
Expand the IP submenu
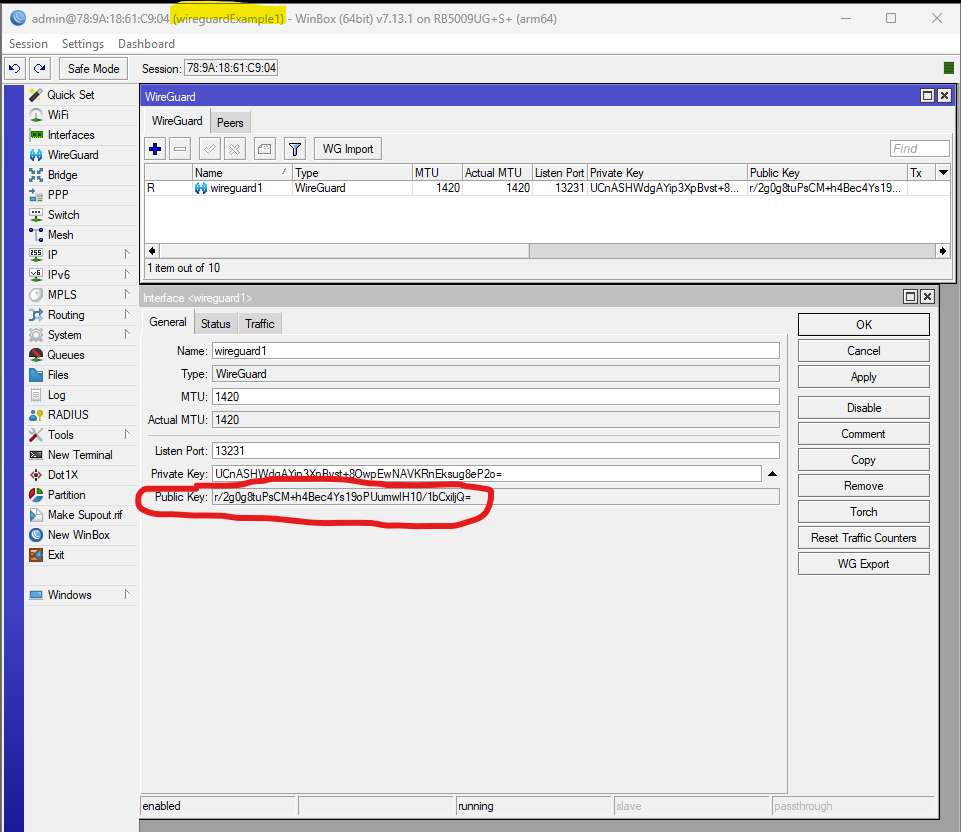tap(127, 254)
